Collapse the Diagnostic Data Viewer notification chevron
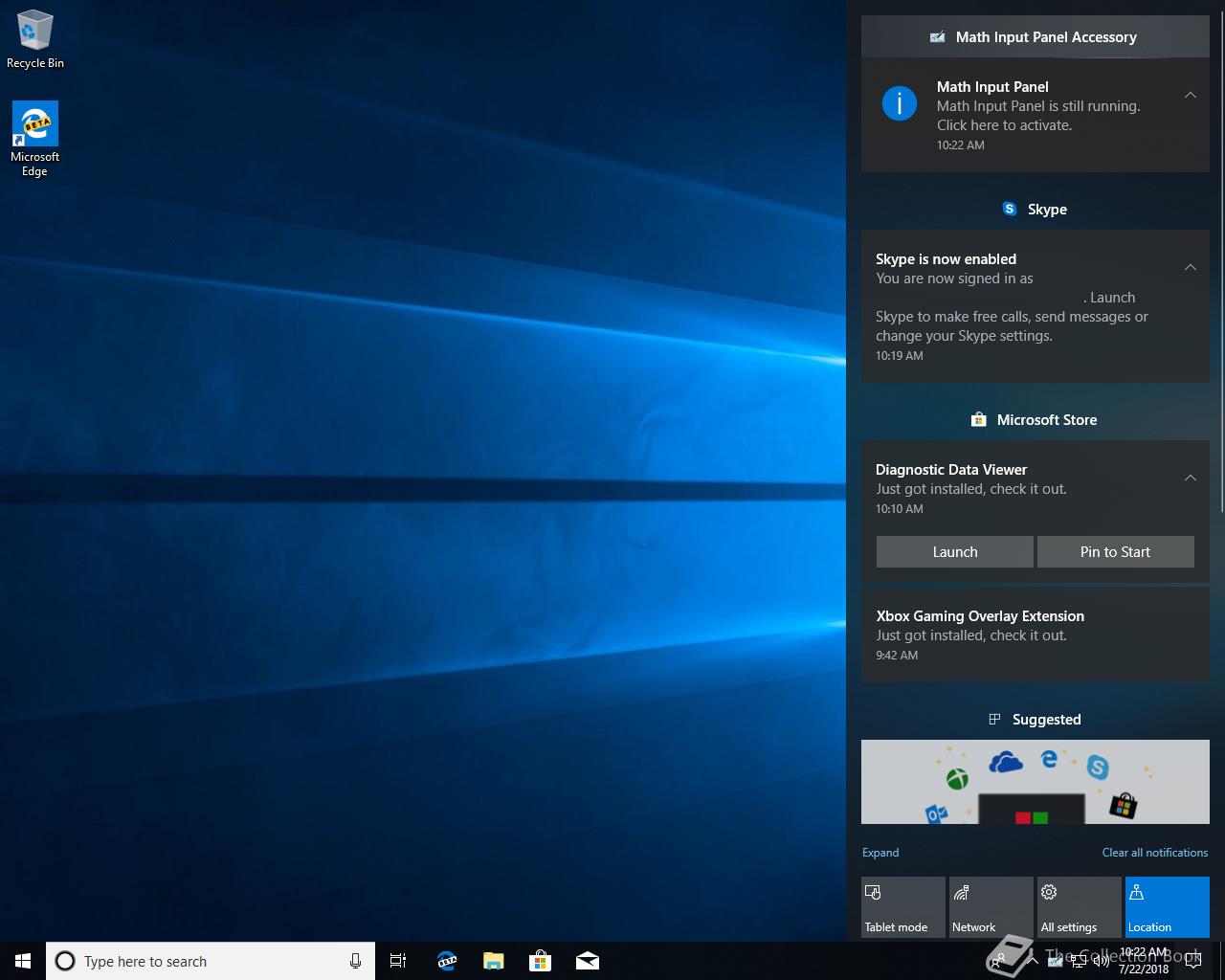Image resolution: width=1225 pixels, height=980 pixels. [x=1191, y=478]
